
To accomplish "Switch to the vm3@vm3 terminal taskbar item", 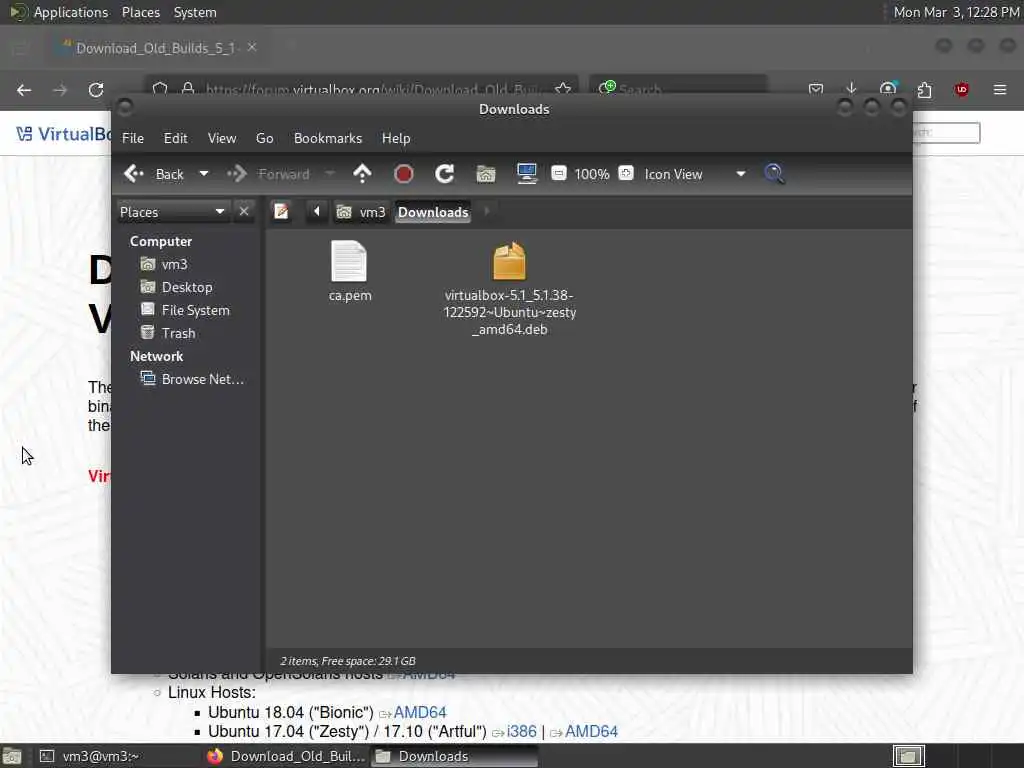I will [118, 756].
